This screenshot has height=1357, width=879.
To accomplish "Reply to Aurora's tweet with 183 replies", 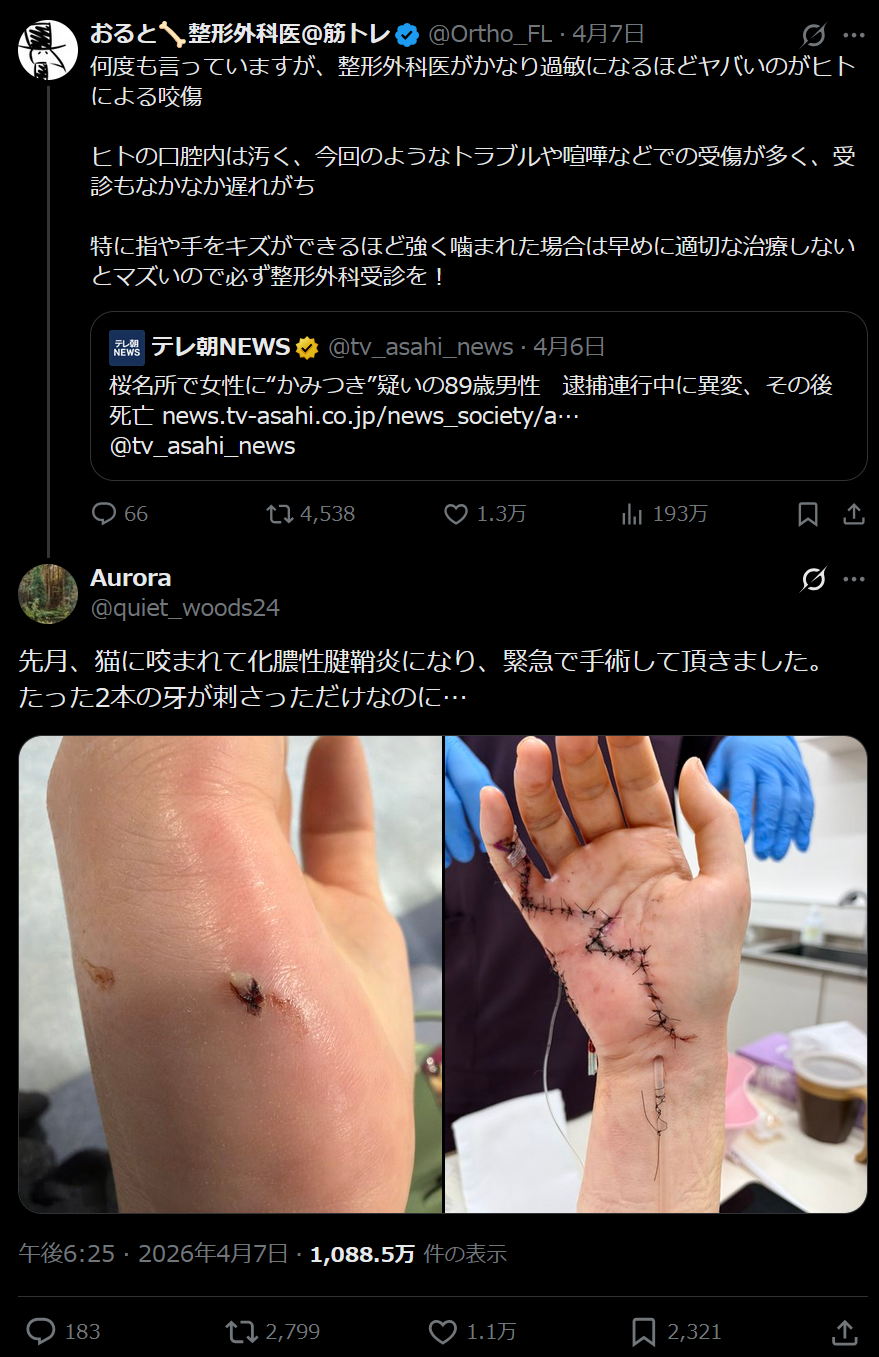I will tap(40, 1331).
